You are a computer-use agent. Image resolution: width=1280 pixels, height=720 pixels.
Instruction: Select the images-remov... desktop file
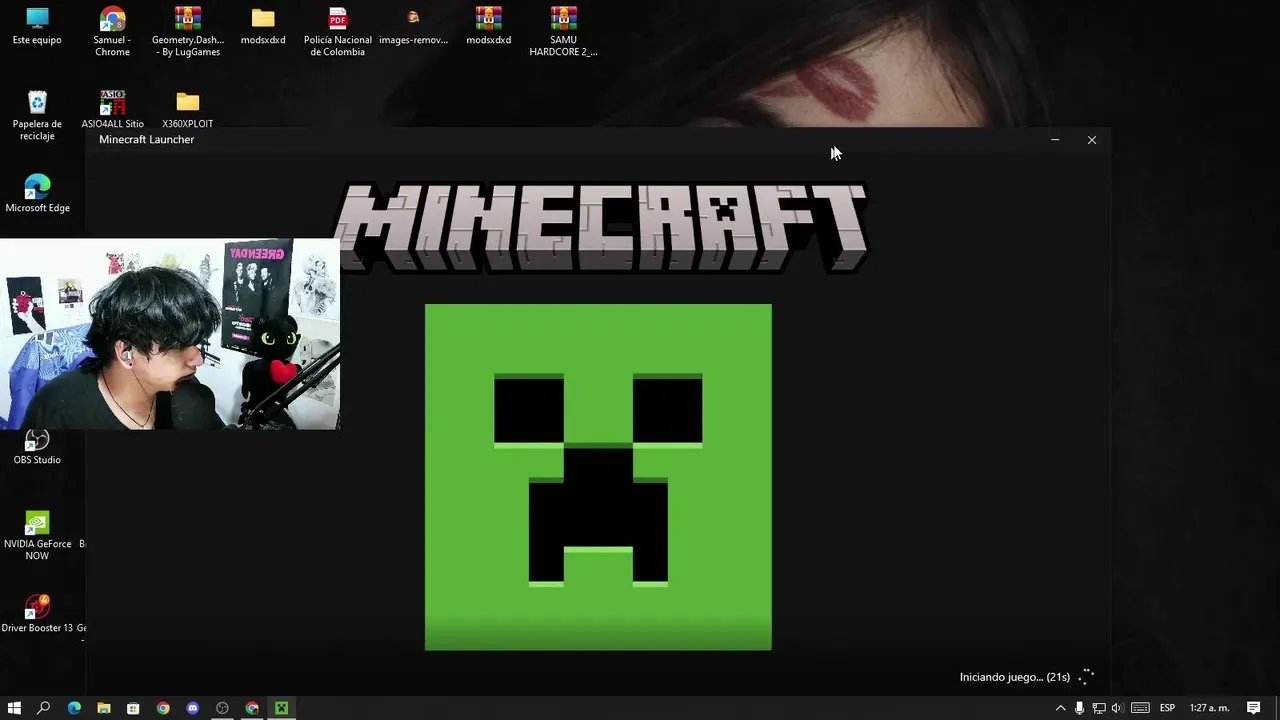(x=413, y=27)
